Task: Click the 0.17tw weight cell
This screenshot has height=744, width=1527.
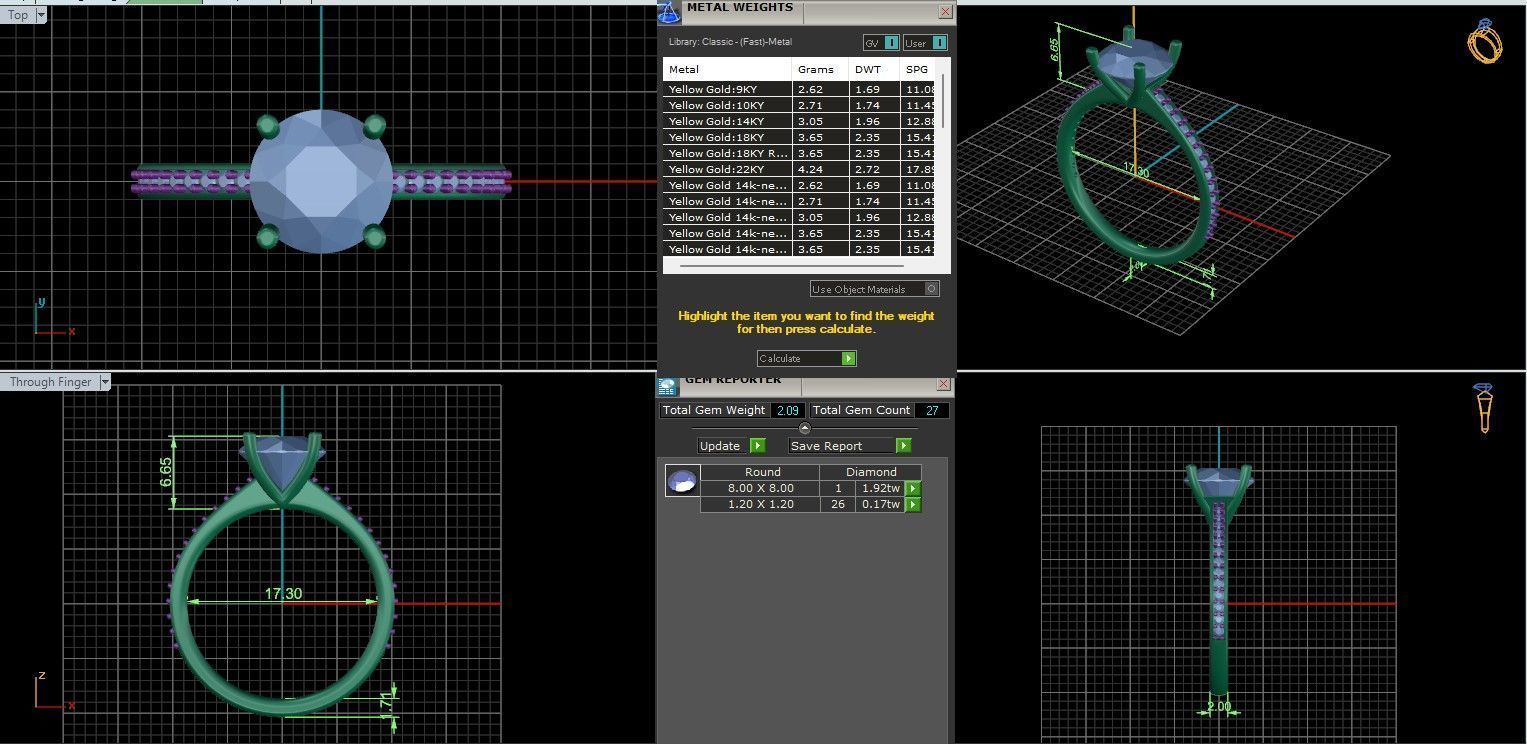Action: point(880,505)
